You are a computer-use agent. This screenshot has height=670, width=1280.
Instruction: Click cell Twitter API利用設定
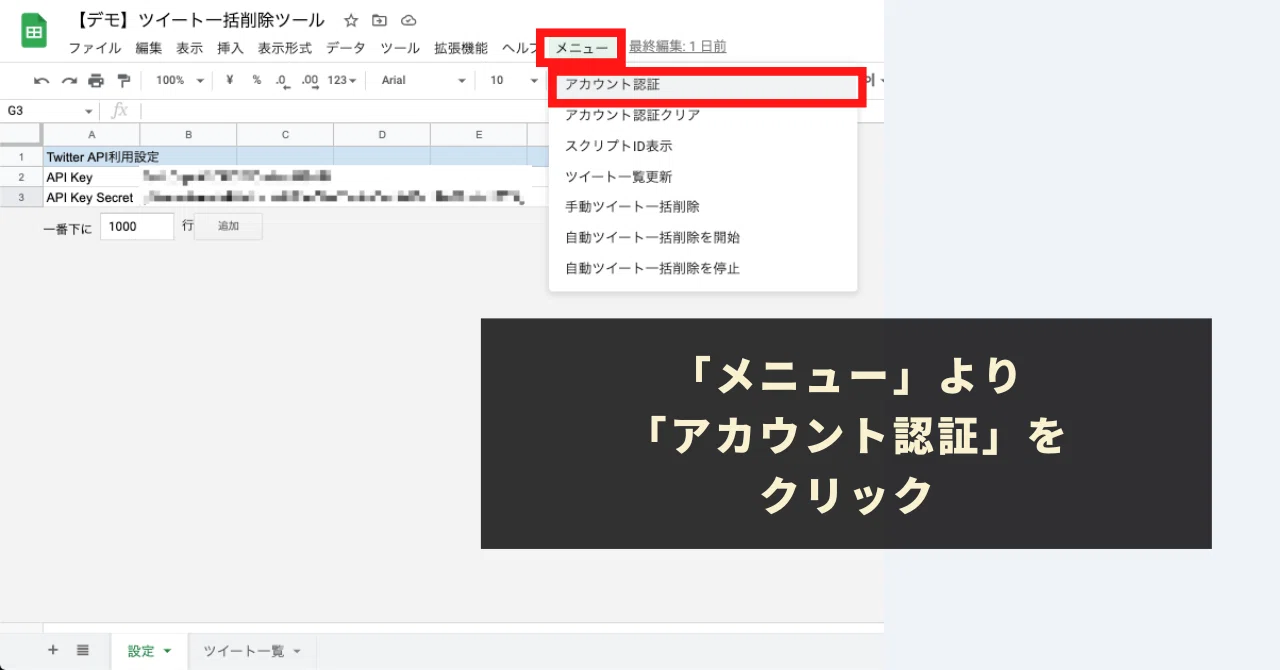tap(92, 157)
